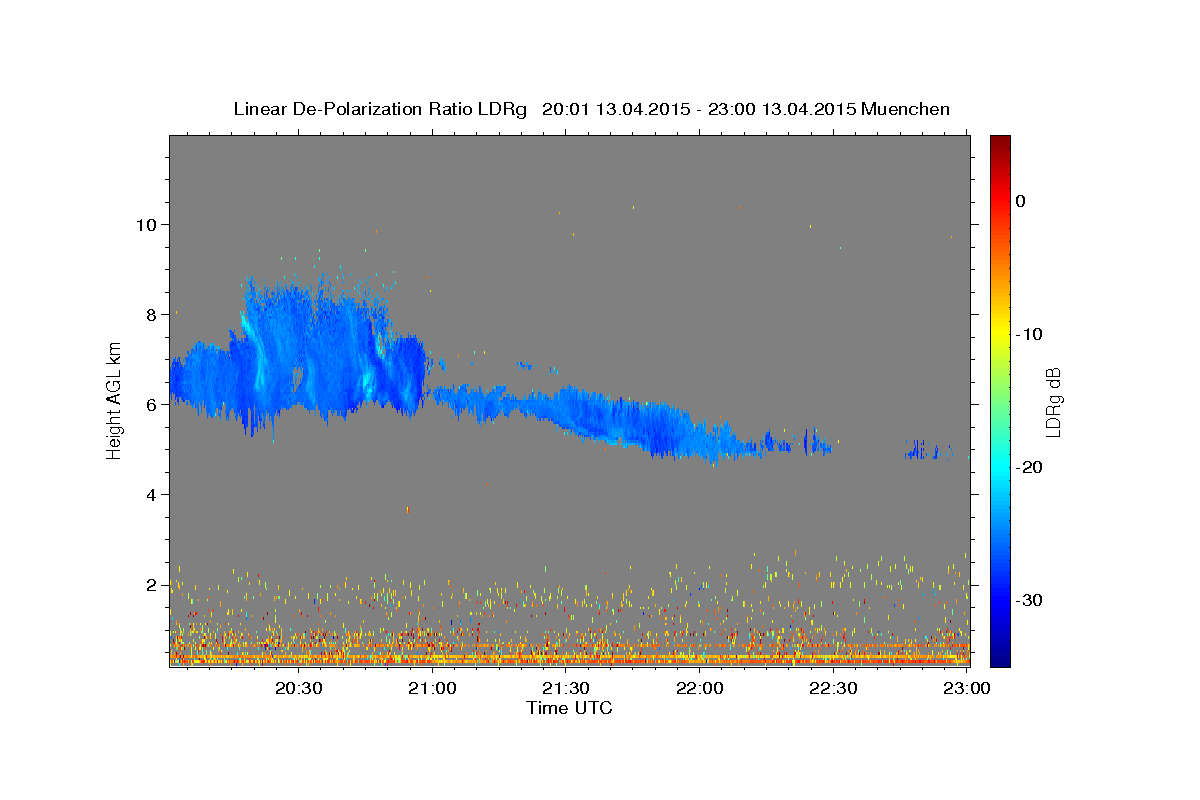Viewport: 1200px width, 800px height.
Task: Click the "Muenchen" station name in the title
Action: 906,109
